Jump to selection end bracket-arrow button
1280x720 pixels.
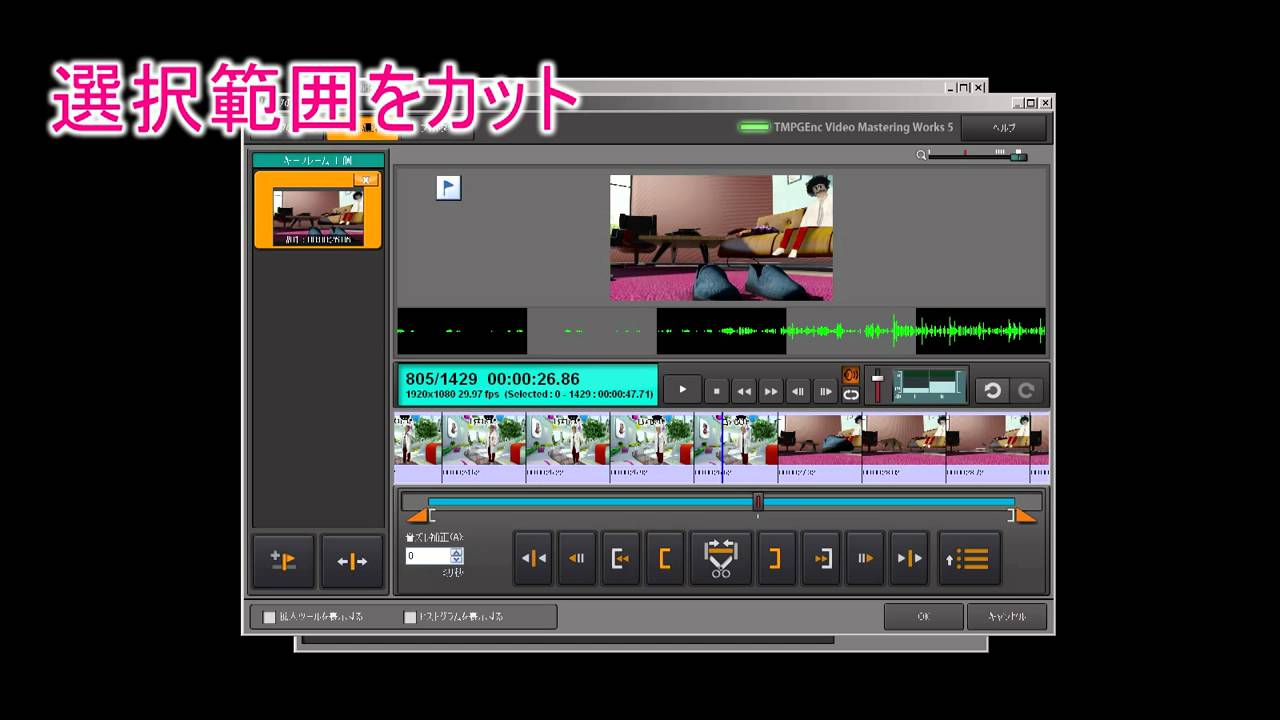click(820, 559)
